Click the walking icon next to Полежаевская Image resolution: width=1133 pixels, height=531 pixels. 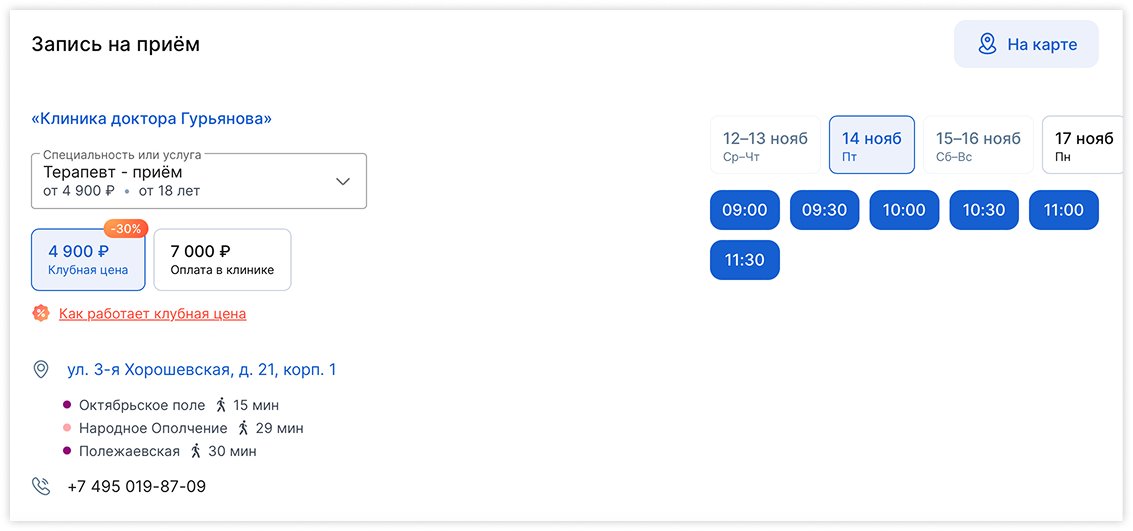coord(197,451)
